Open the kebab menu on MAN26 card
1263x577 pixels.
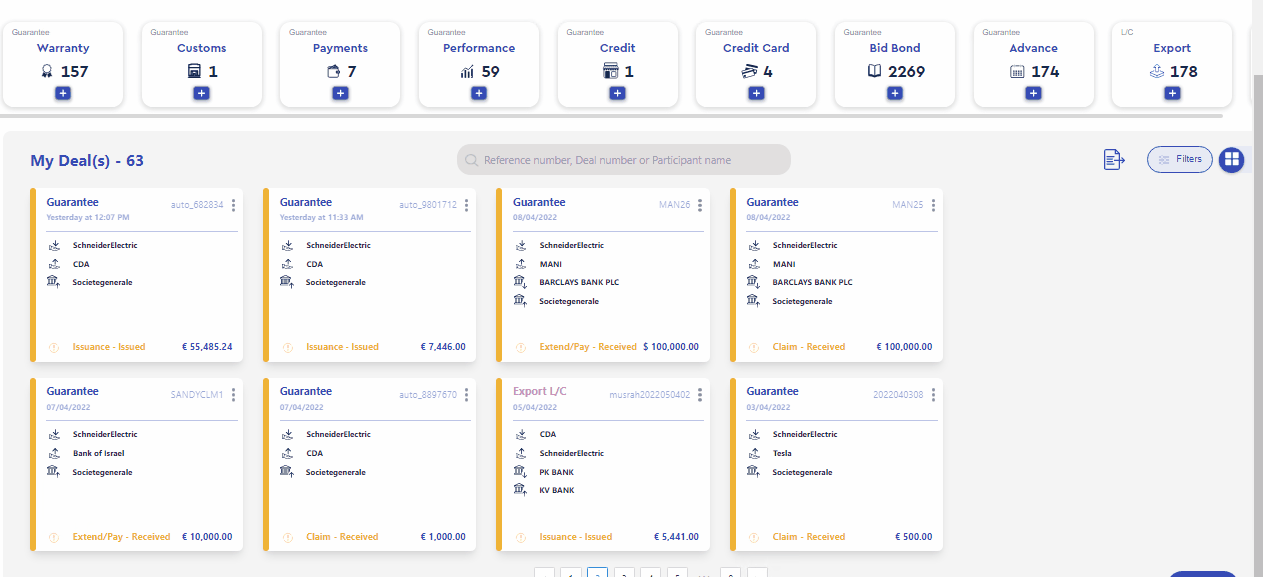(x=700, y=206)
